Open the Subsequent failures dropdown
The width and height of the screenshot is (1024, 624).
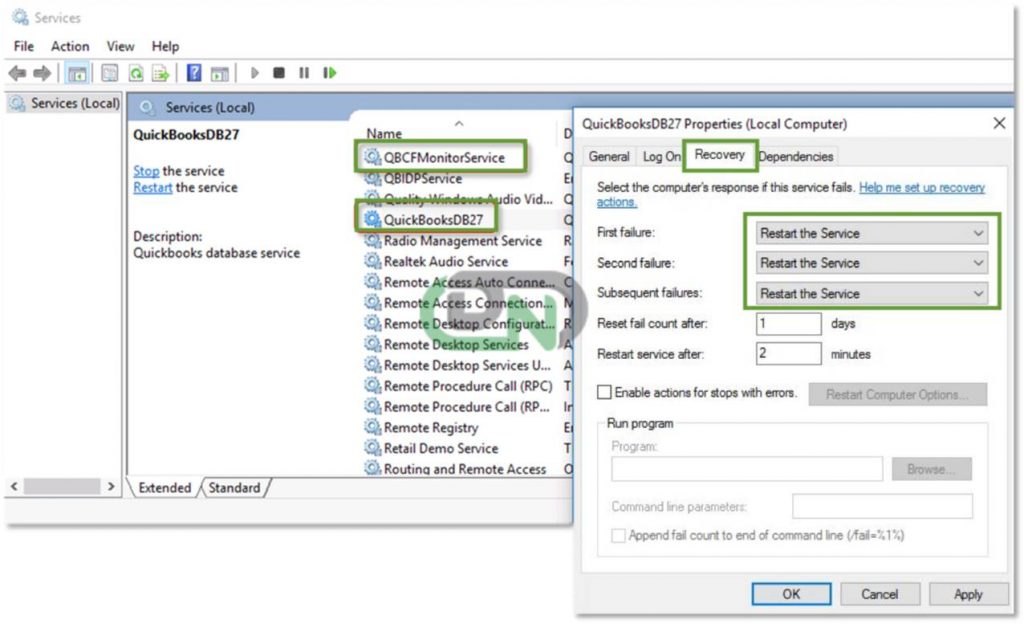click(x=872, y=294)
